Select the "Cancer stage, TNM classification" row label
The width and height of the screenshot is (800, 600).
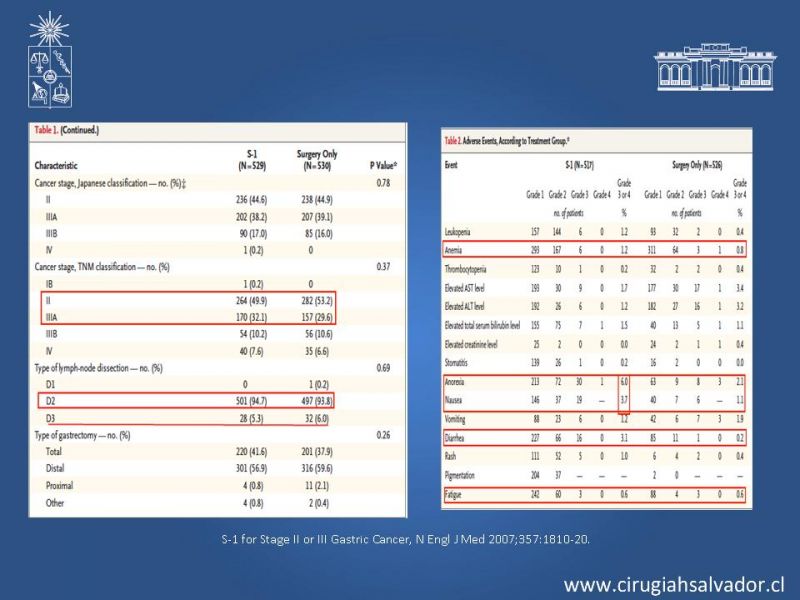click(x=102, y=267)
